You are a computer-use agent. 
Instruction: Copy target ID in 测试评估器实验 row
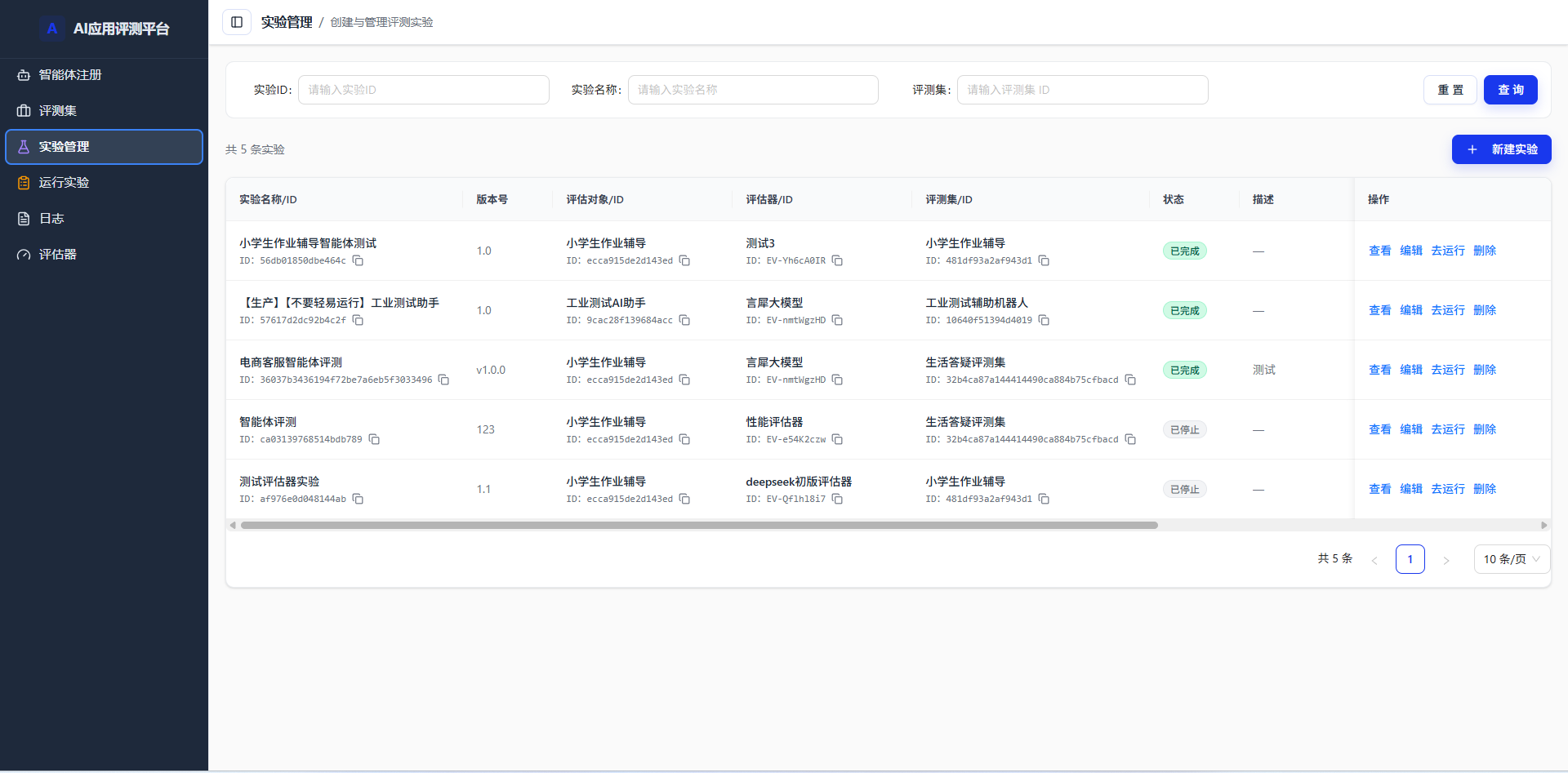(x=684, y=499)
